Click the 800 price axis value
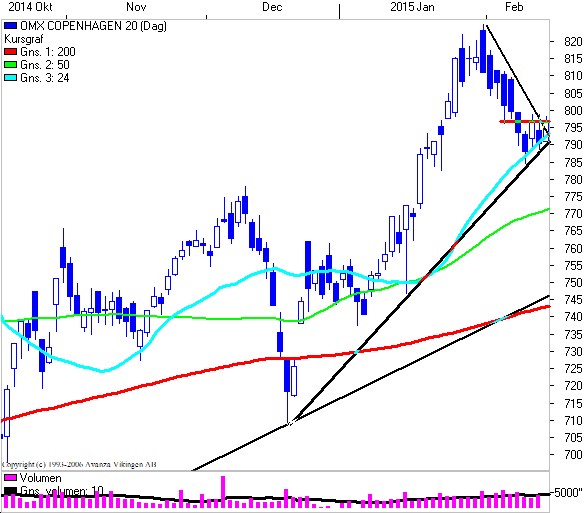585x513 pixels. tap(573, 110)
